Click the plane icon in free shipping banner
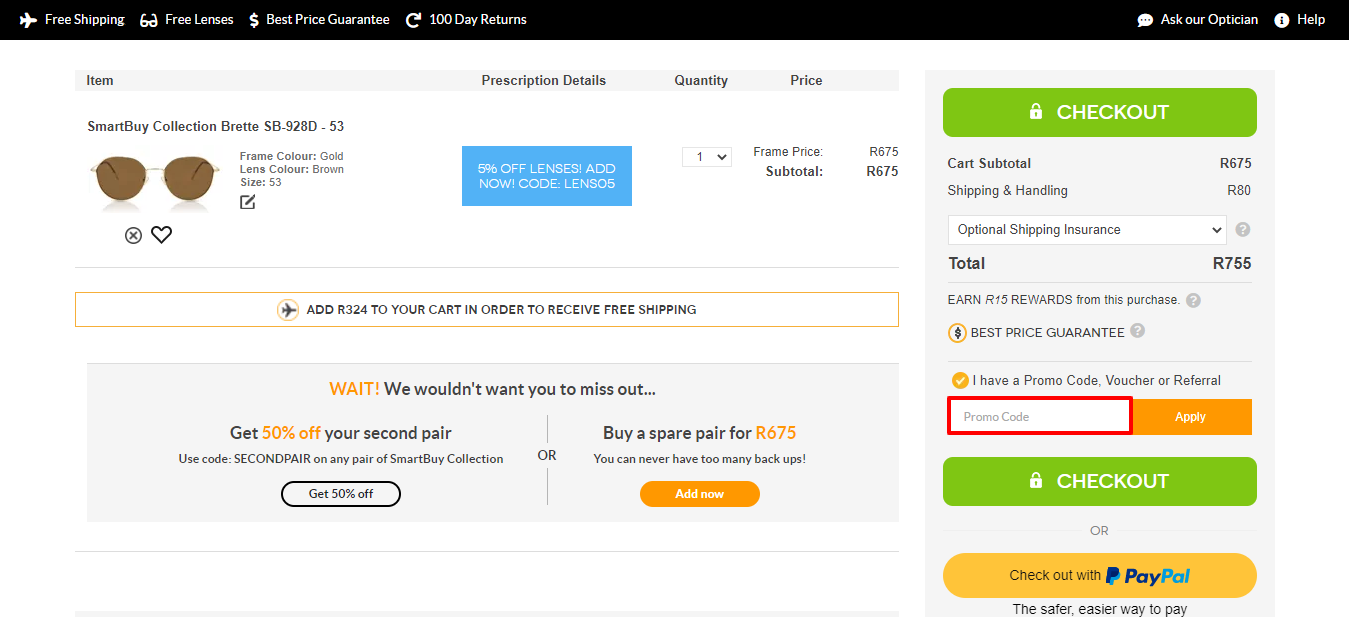 pos(288,310)
